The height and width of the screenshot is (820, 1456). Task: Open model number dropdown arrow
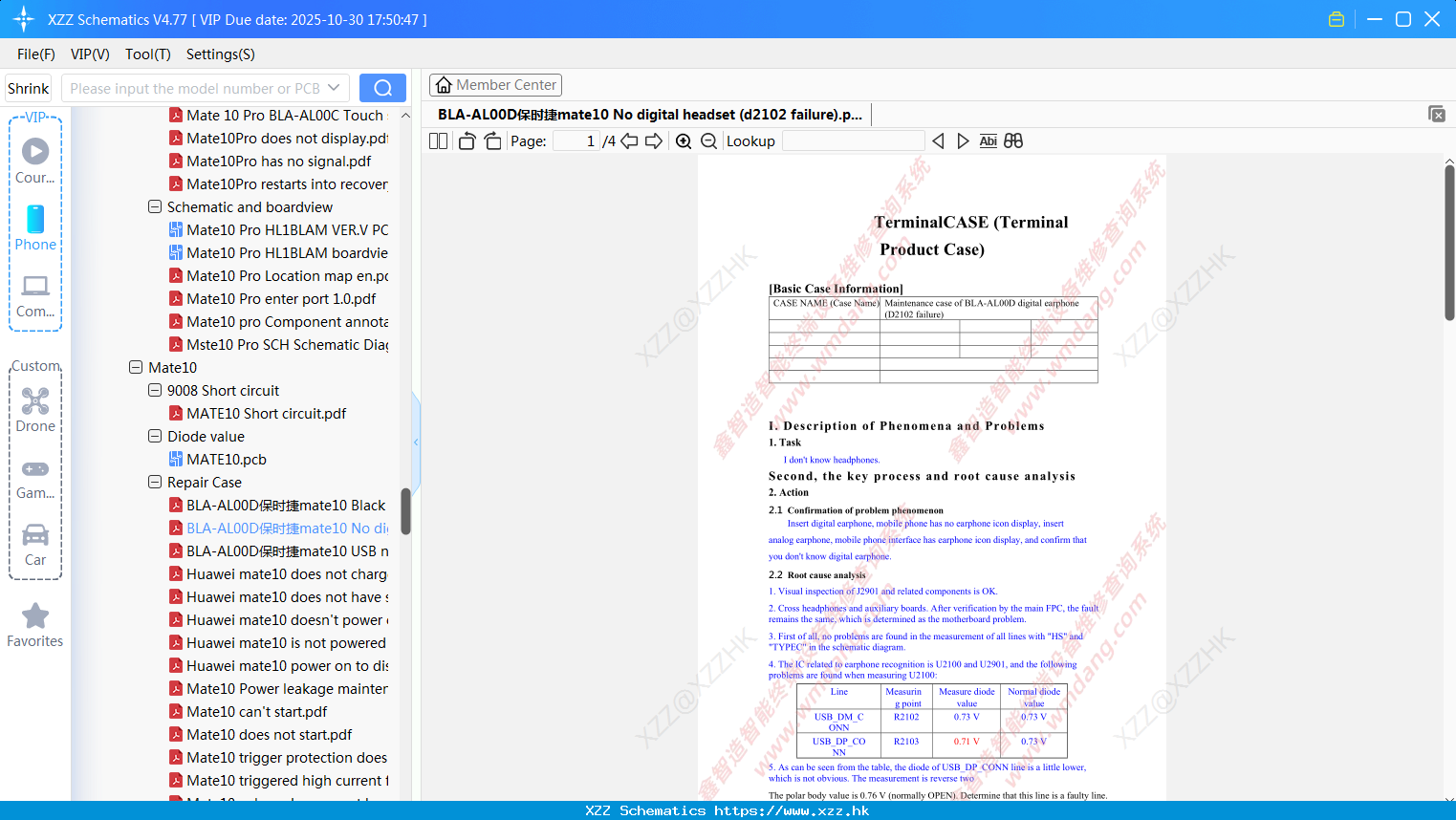pyautogui.click(x=334, y=88)
